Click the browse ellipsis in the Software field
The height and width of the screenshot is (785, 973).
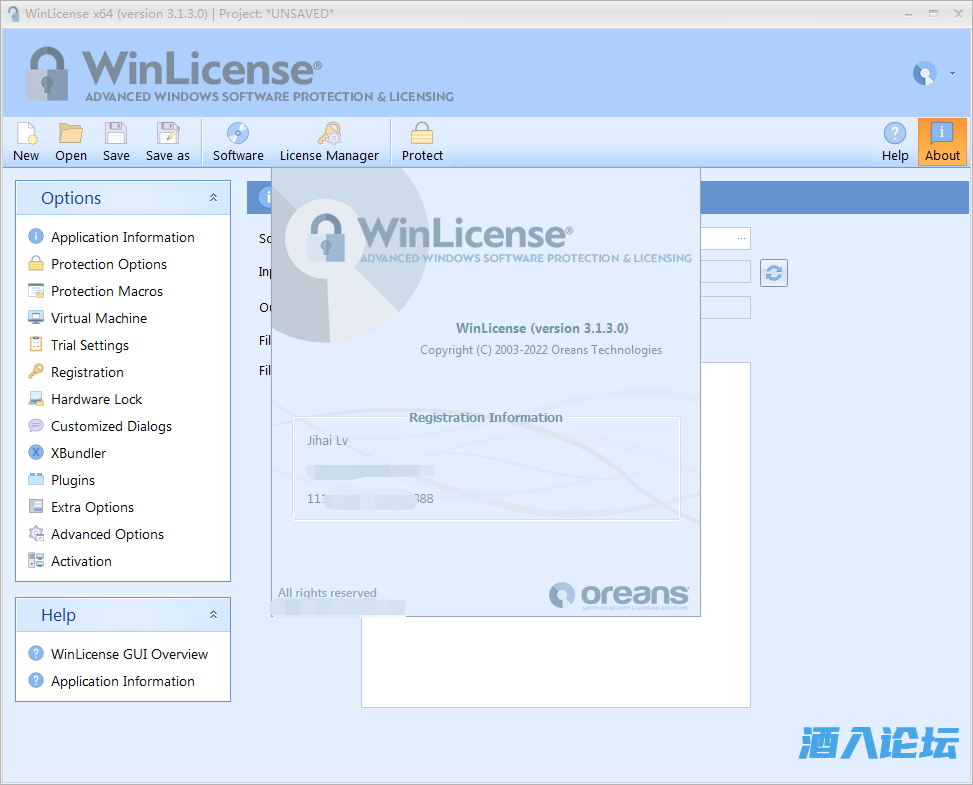pyautogui.click(x=741, y=238)
